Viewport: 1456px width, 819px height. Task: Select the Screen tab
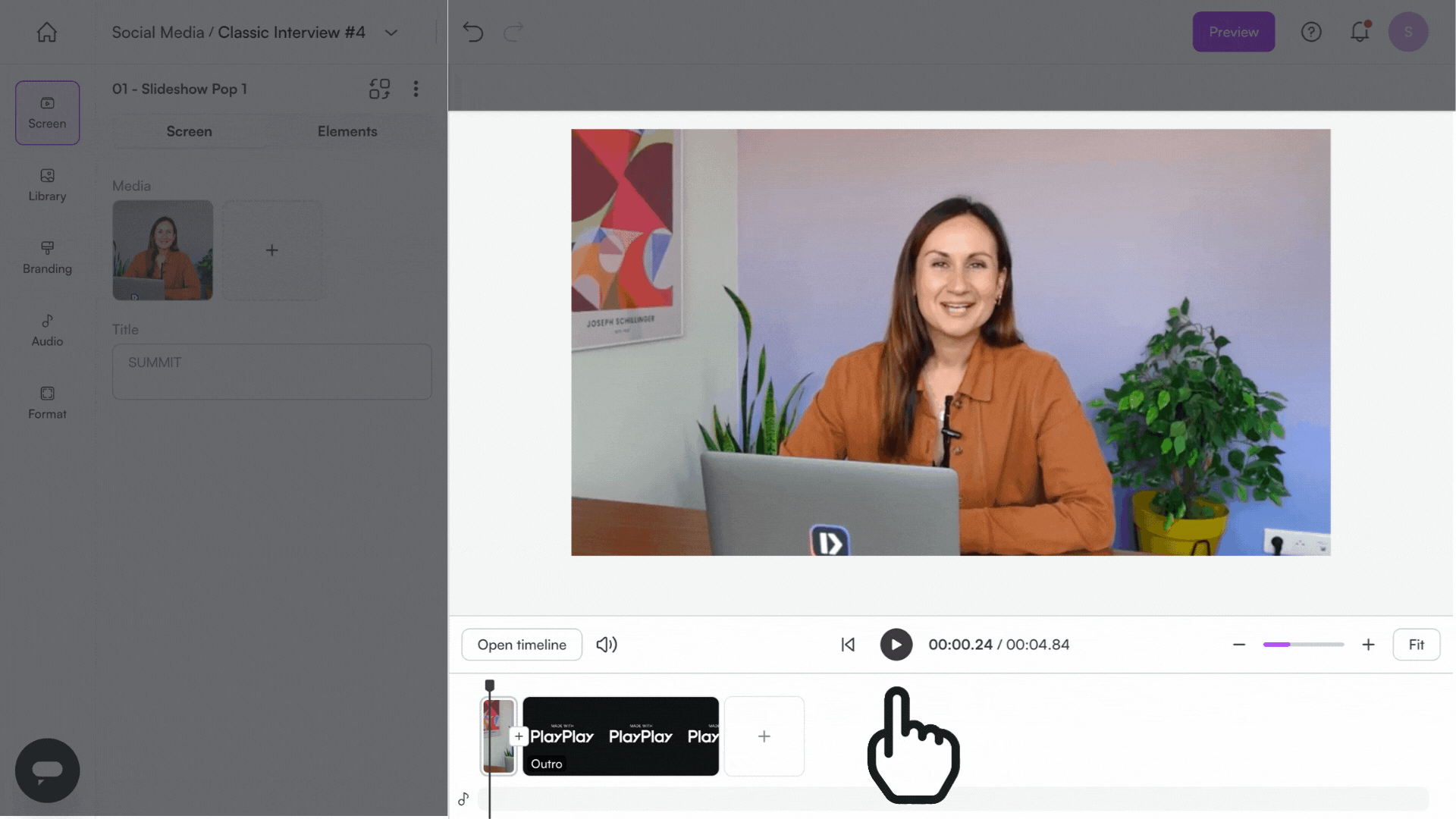pyautogui.click(x=189, y=131)
